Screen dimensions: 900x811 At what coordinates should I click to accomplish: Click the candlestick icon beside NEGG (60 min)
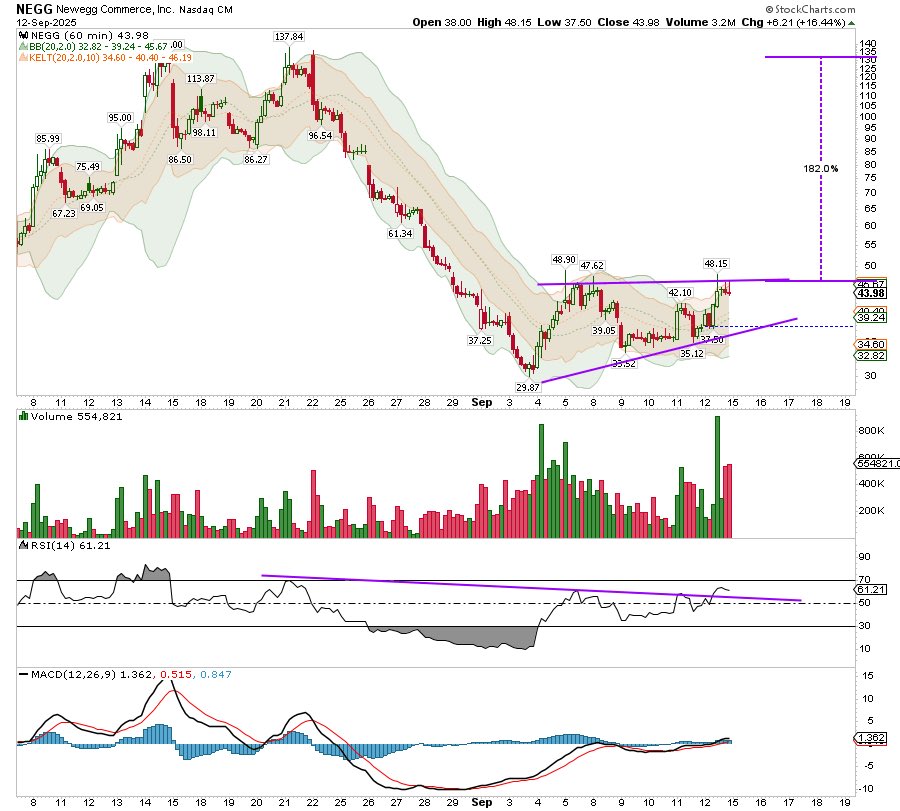click(24, 36)
